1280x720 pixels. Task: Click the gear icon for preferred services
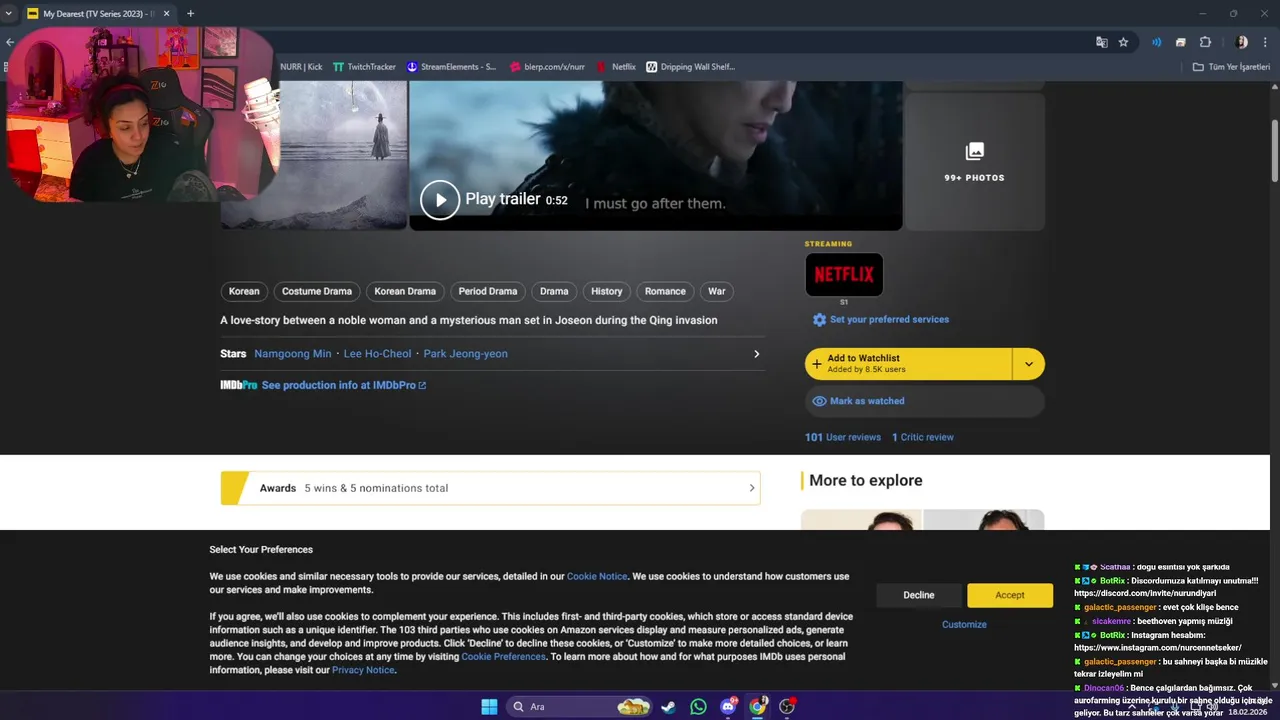point(819,320)
